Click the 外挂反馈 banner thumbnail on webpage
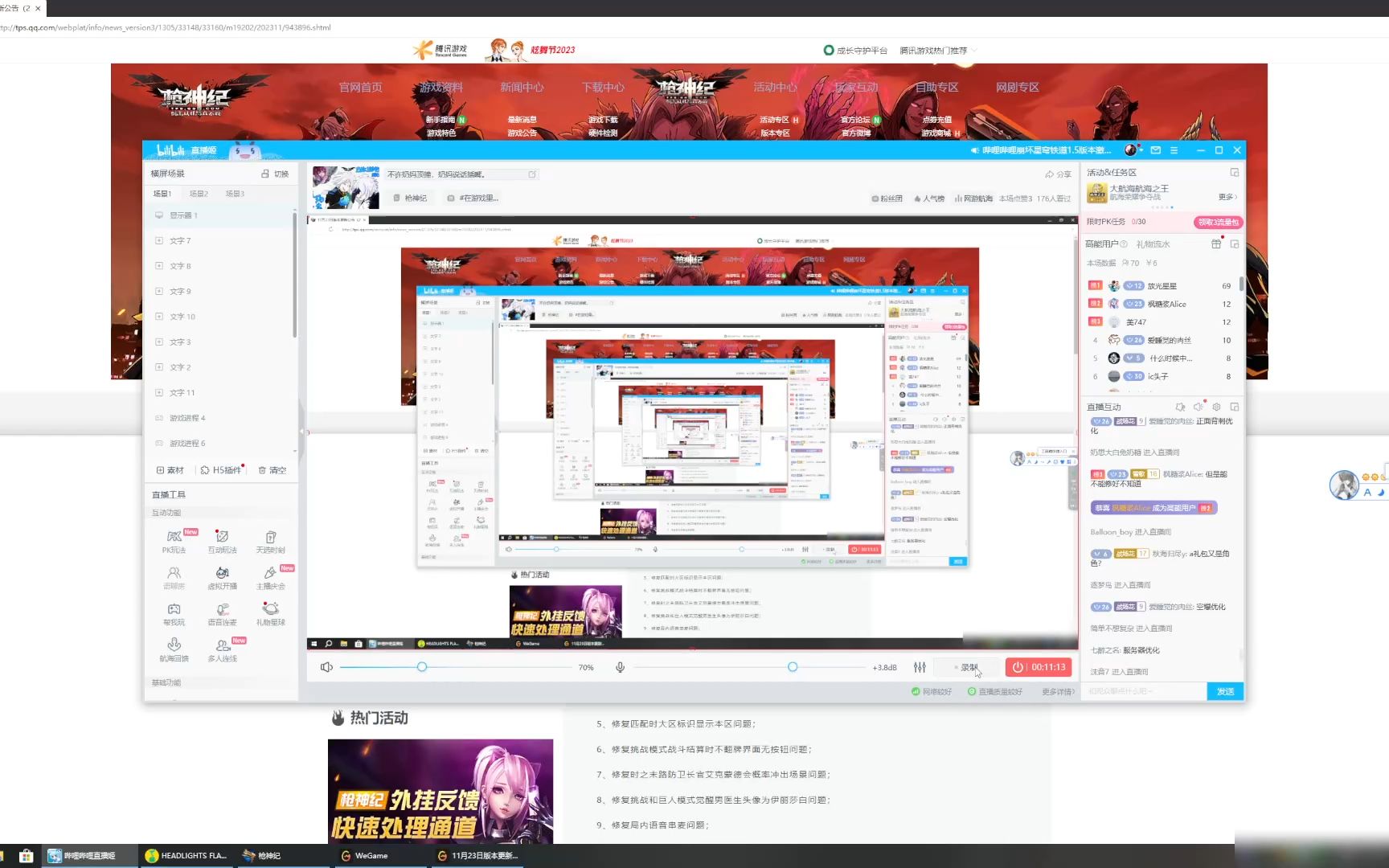 click(440, 791)
